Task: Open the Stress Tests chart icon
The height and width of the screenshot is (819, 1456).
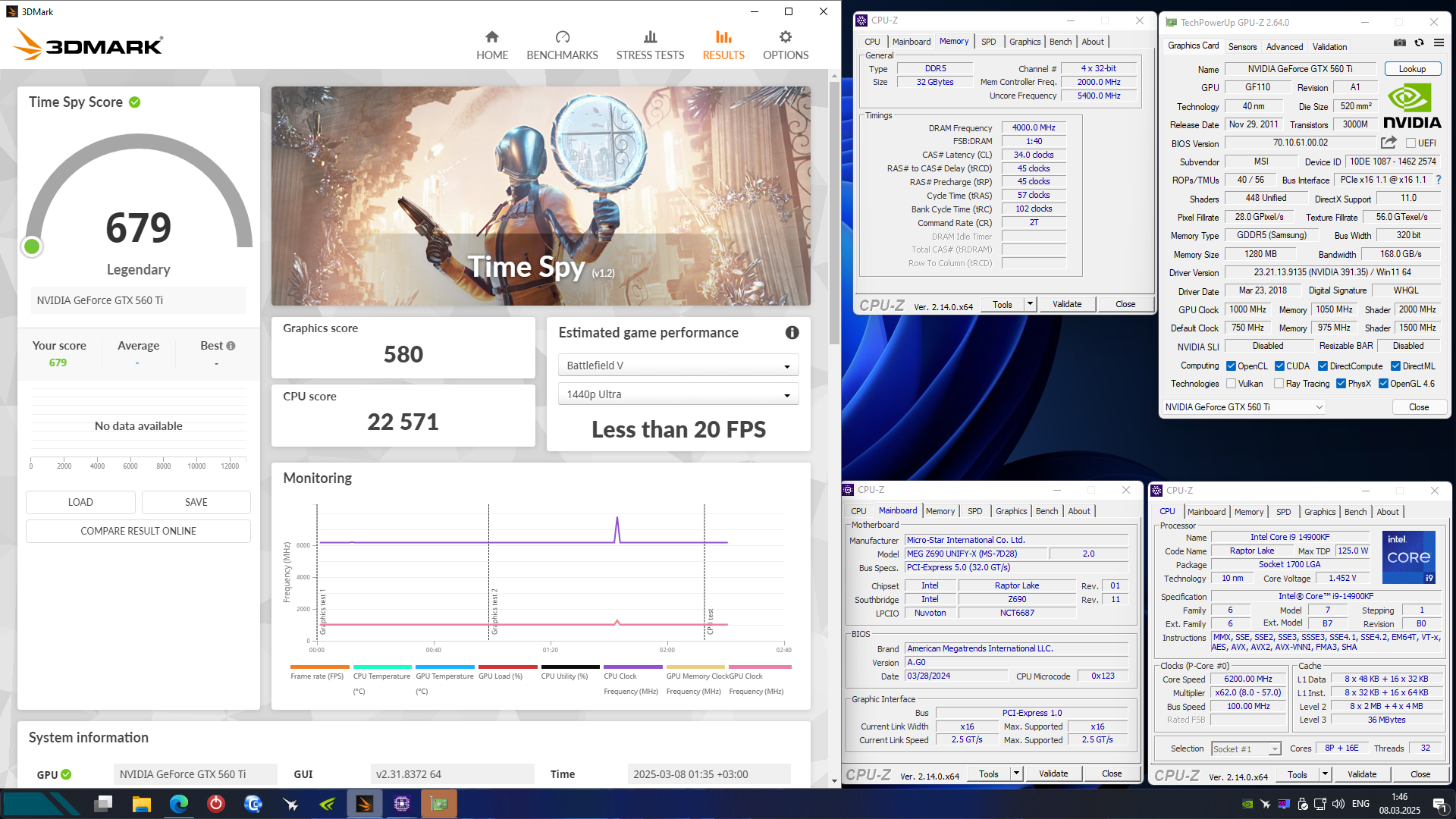Action: coord(650,37)
